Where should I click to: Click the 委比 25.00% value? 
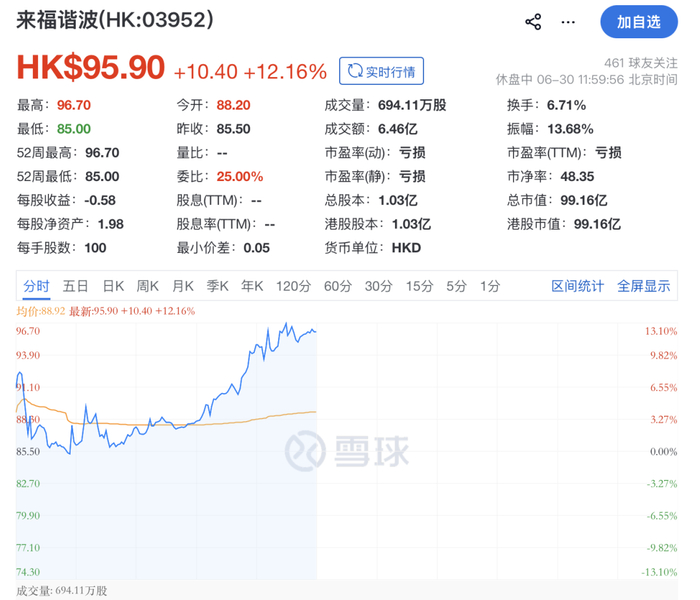tap(240, 176)
